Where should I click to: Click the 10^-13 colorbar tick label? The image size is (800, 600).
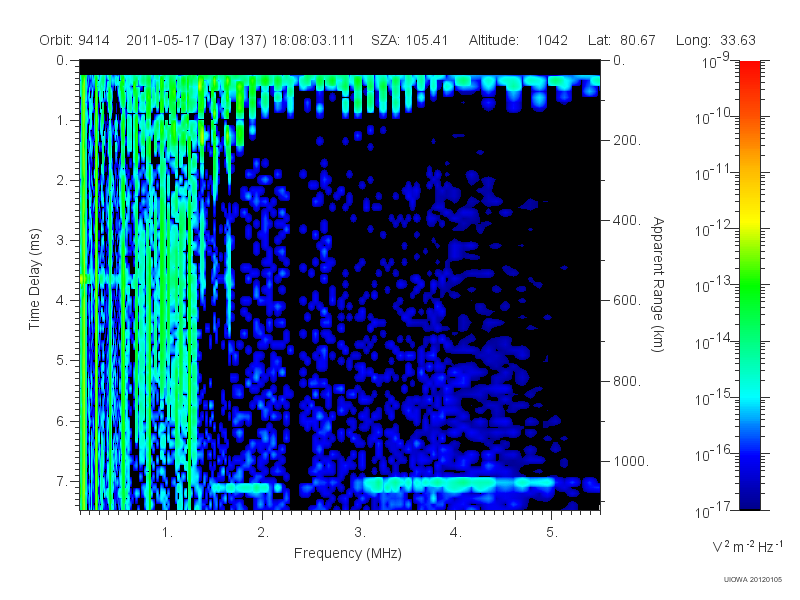click(x=715, y=285)
